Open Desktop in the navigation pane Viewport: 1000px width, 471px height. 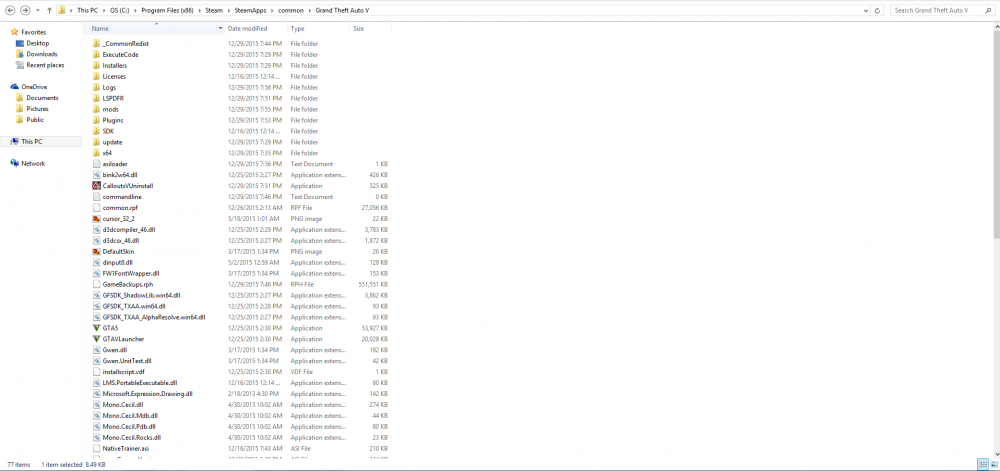click(37, 43)
